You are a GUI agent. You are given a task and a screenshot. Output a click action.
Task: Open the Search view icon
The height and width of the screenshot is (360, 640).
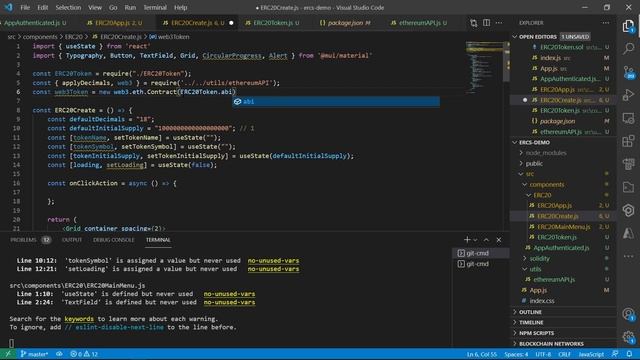tap(628, 49)
